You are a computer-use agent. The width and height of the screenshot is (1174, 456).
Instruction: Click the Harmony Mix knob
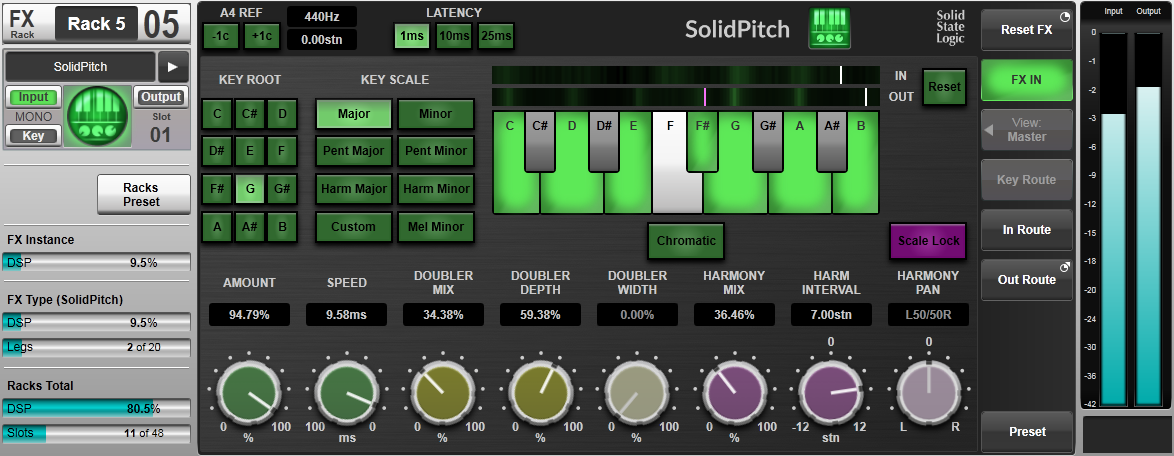coord(734,391)
